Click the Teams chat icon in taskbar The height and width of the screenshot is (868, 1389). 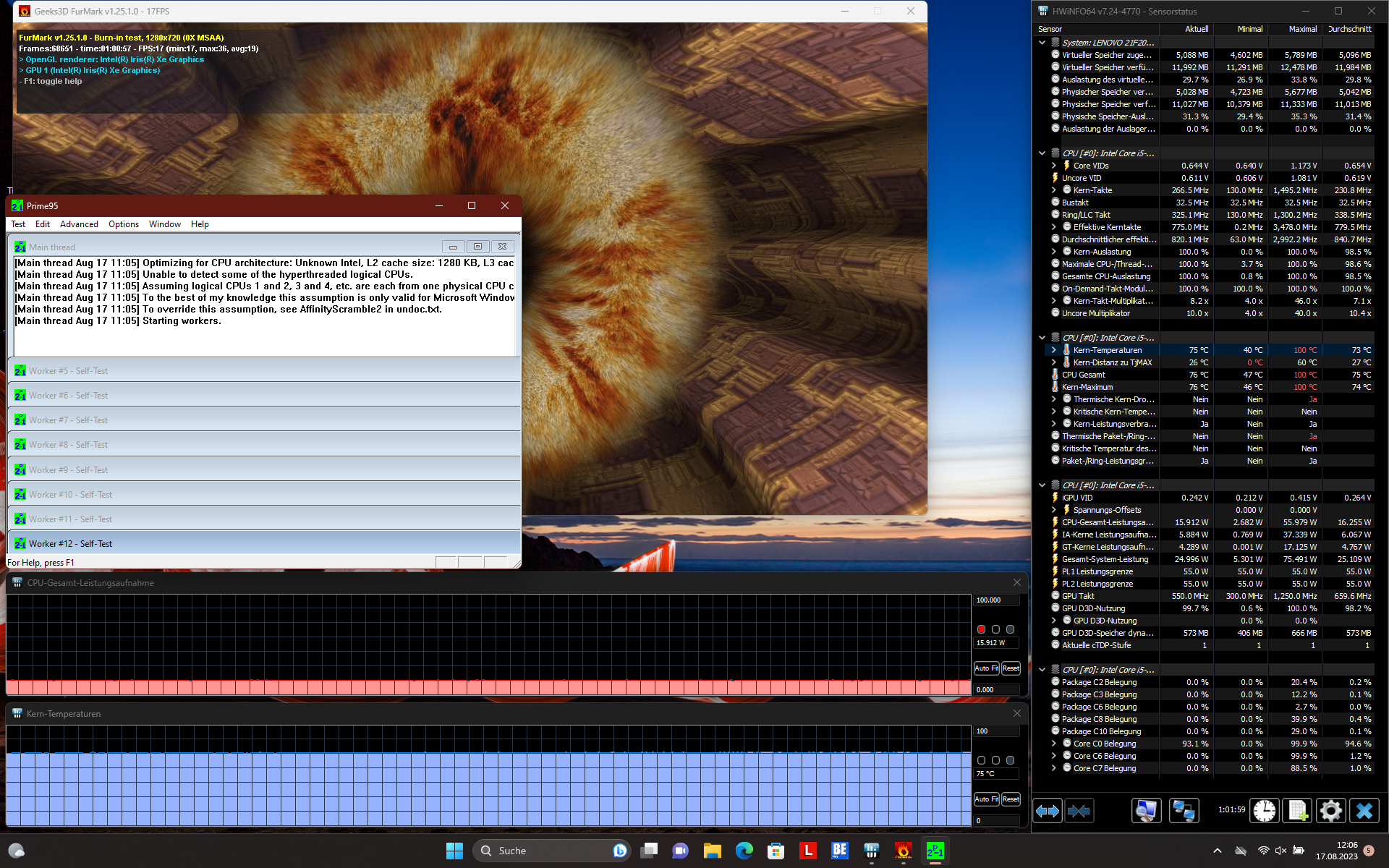(681, 851)
